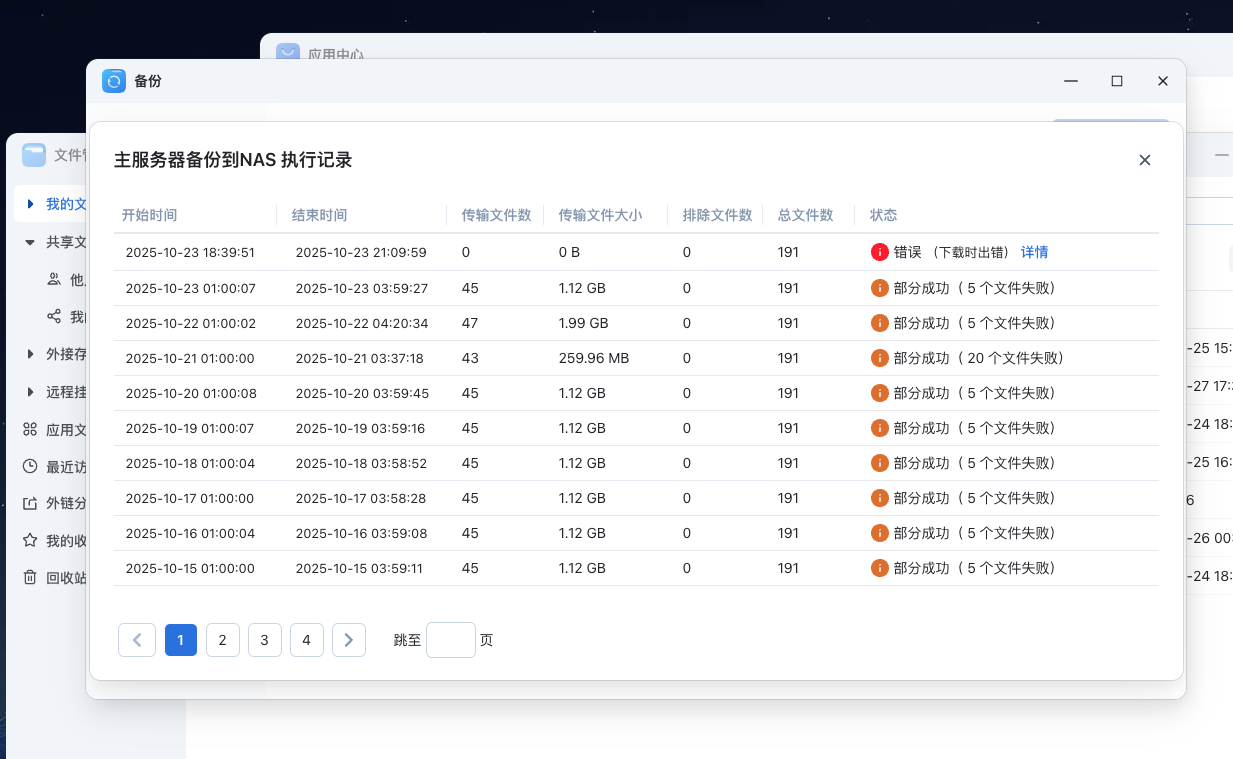1233x759 pixels.
Task: Click the folder icon beside 文件管理
Action: [x=33, y=155]
